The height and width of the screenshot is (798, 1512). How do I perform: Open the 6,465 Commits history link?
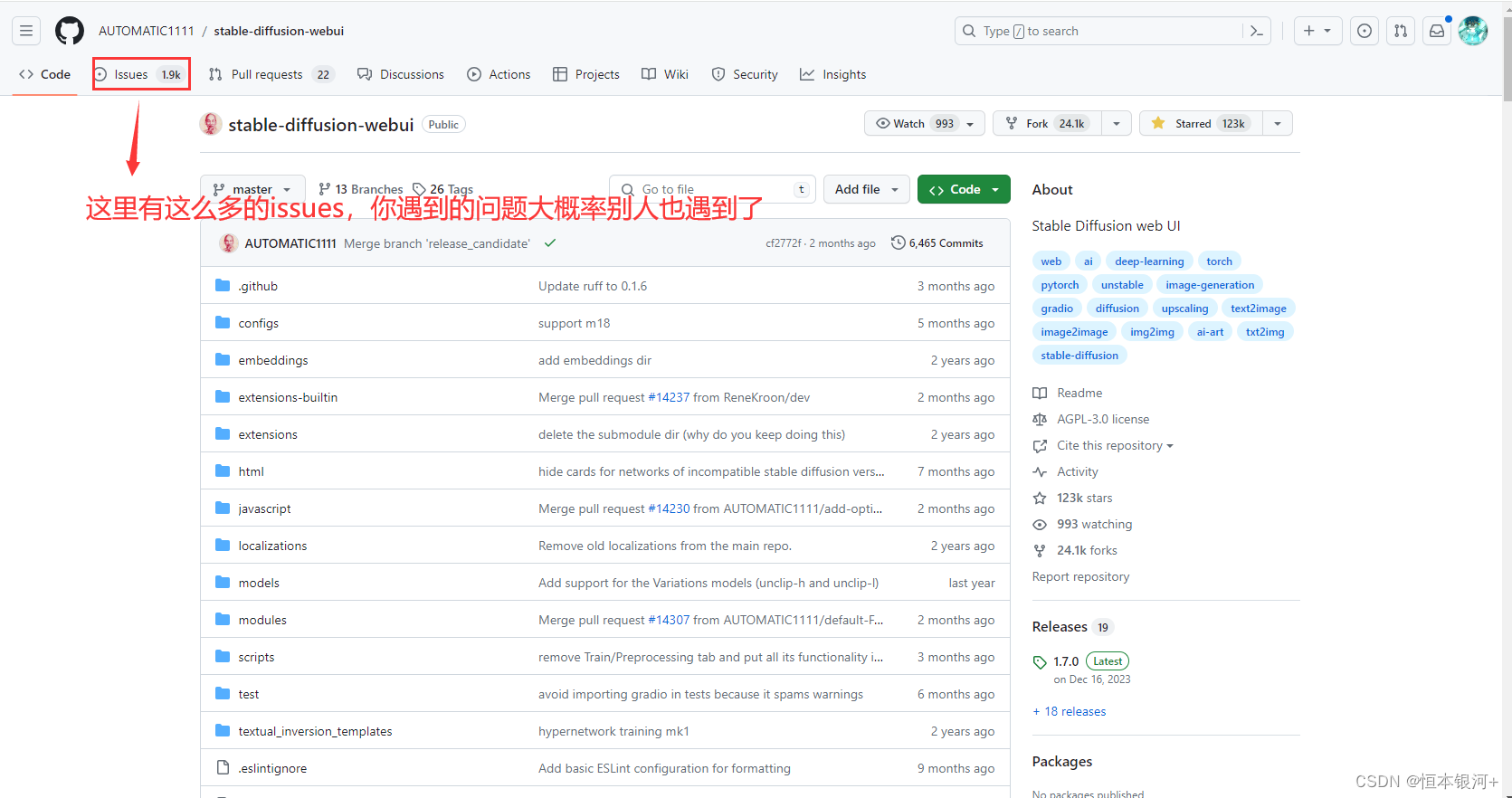click(x=937, y=243)
